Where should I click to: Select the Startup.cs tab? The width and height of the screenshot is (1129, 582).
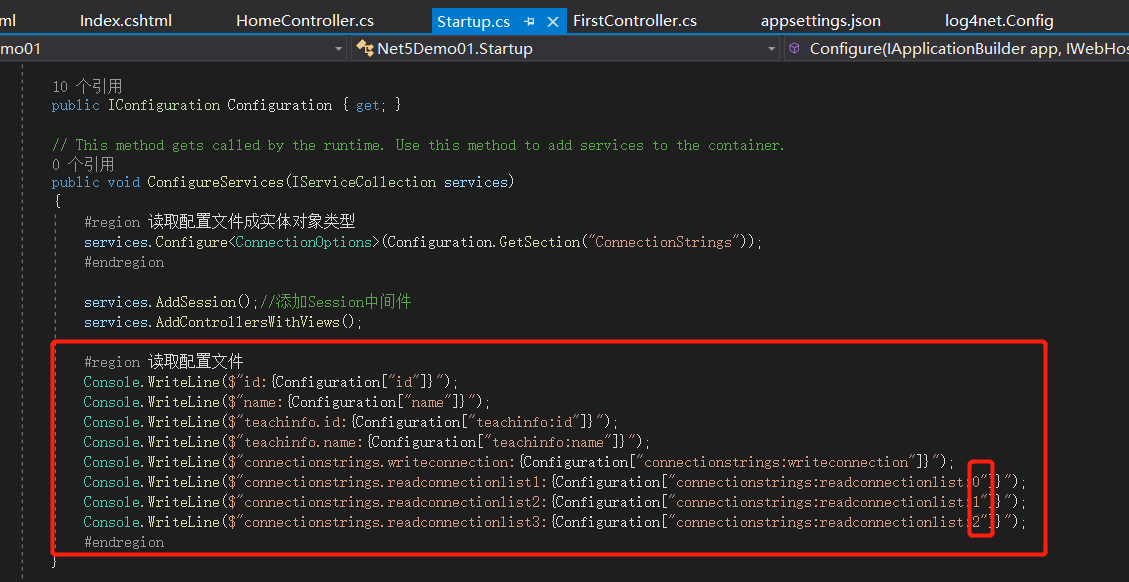click(473, 22)
